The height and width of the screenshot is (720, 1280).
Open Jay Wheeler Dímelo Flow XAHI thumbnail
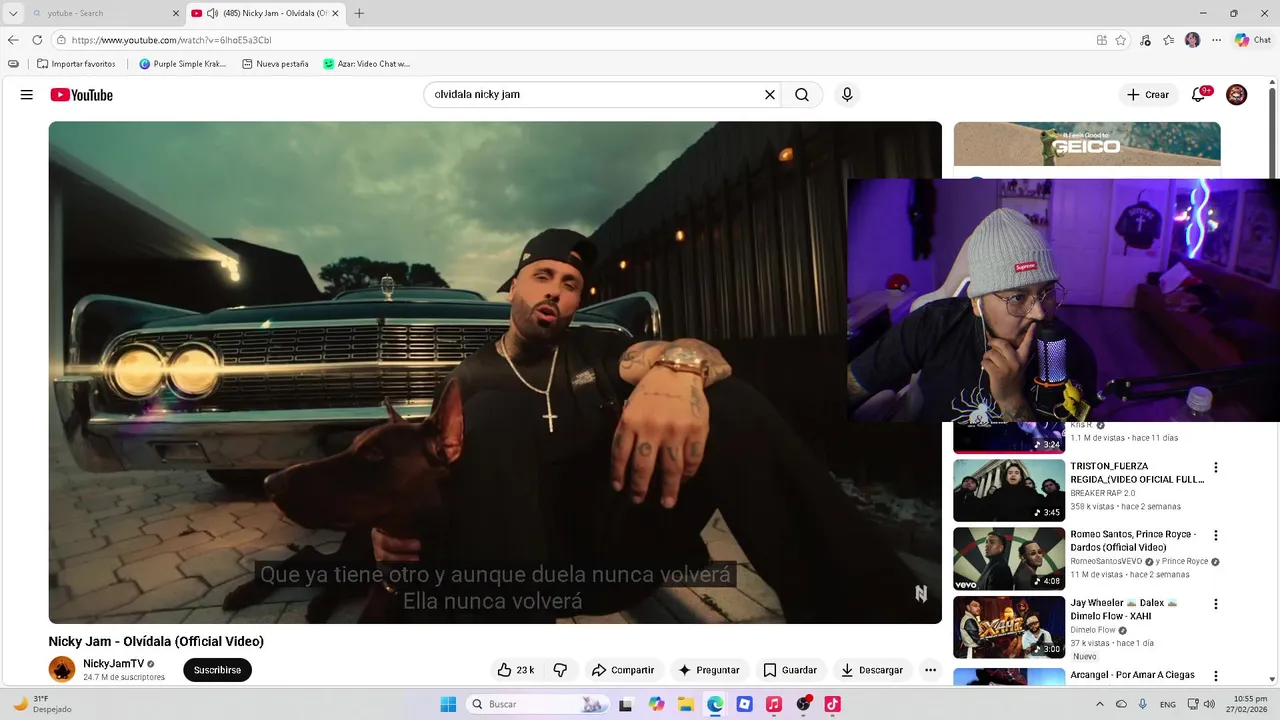click(x=1009, y=627)
